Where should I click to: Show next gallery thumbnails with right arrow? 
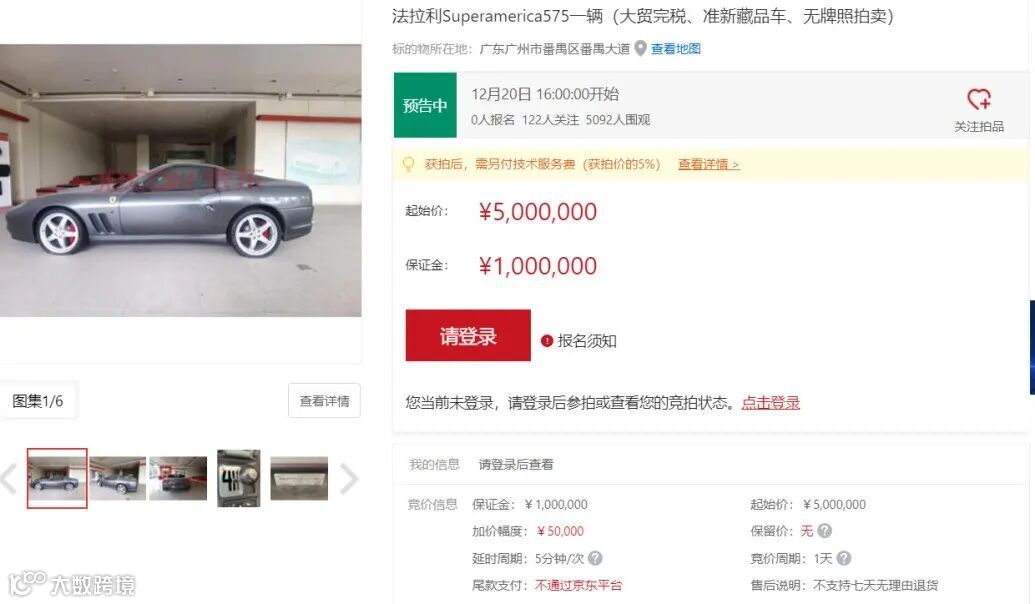point(349,479)
